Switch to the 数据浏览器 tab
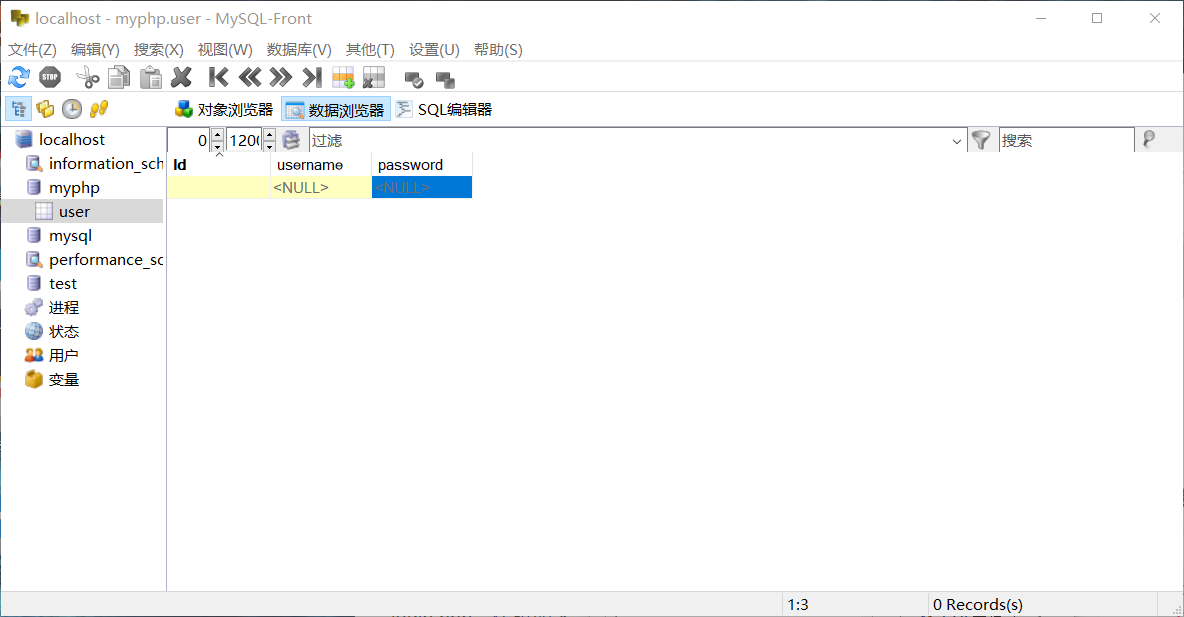1184x617 pixels. point(336,110)
